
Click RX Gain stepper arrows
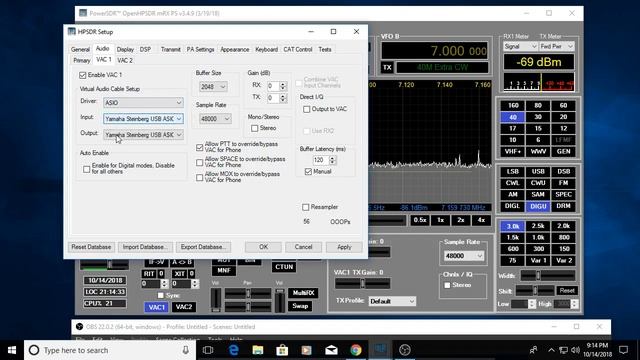282,86
